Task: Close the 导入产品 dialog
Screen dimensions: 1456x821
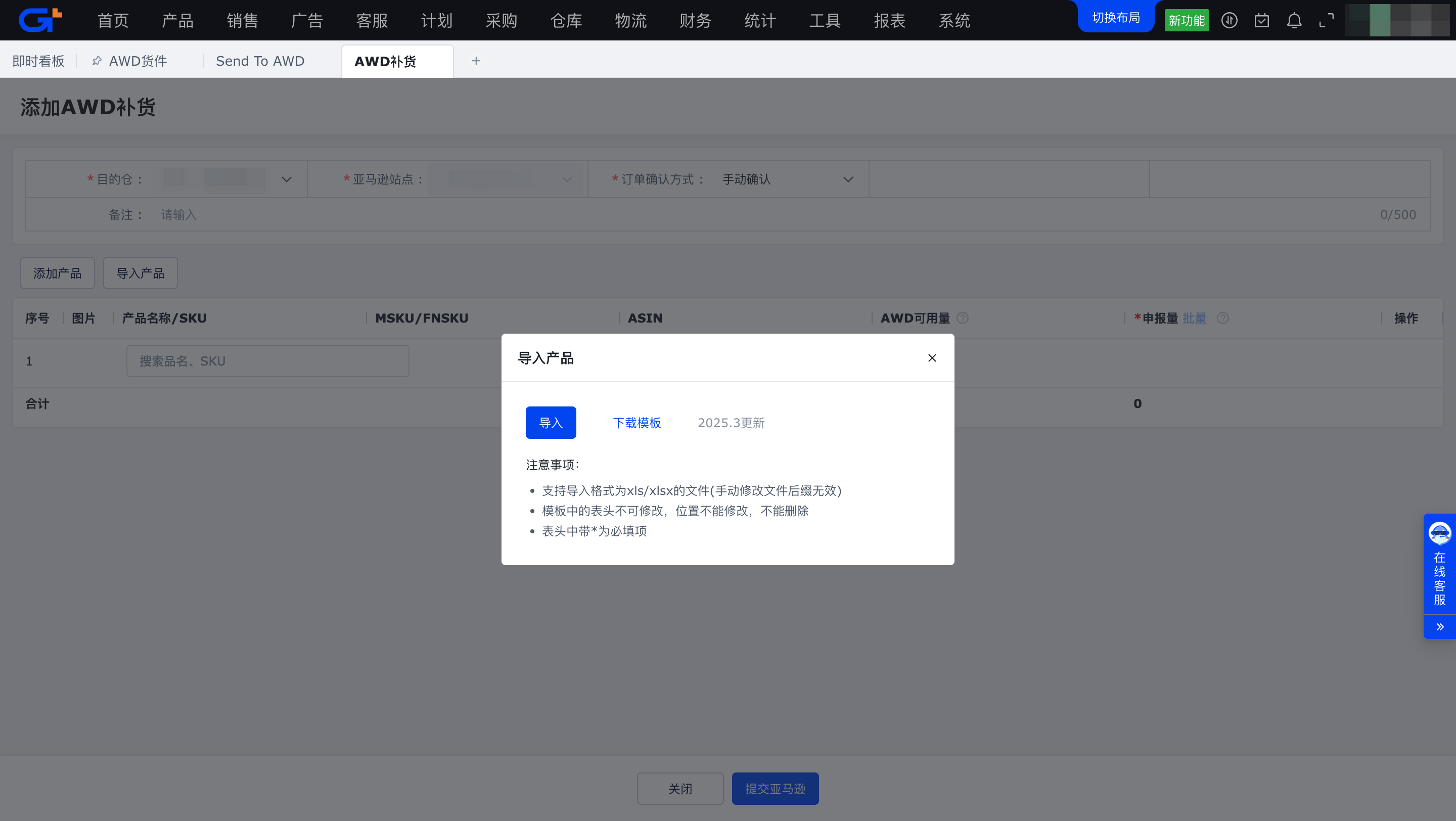Action: coord(932,357)
